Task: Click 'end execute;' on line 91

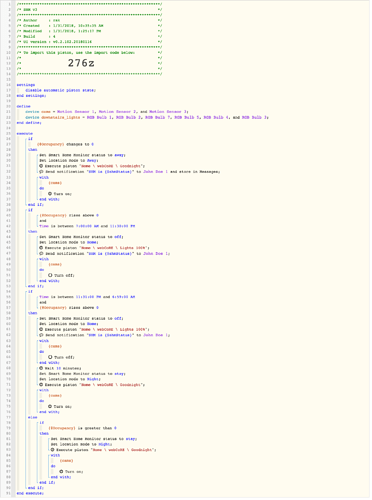Action: pyautogui.click(x=30, y=494)
